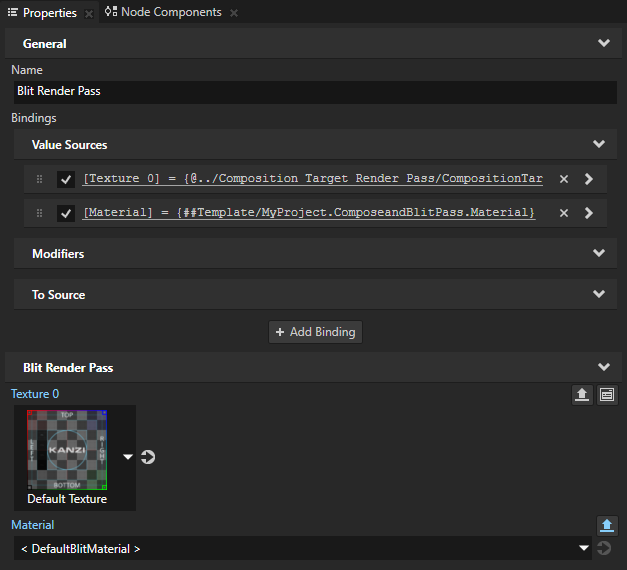Click the go-to arrow next to Default Texture
This screenshot has width=627, height=570.
click(149, 457)
